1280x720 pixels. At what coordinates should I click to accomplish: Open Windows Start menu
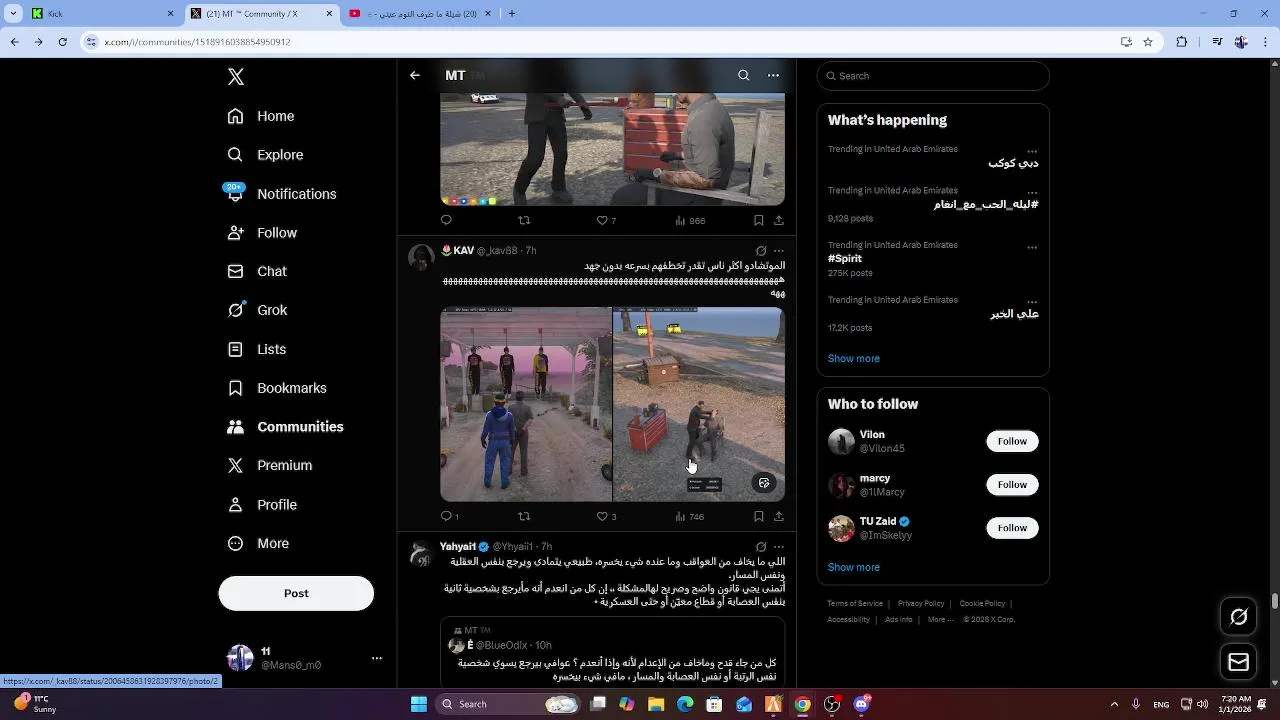click(419, 704)
